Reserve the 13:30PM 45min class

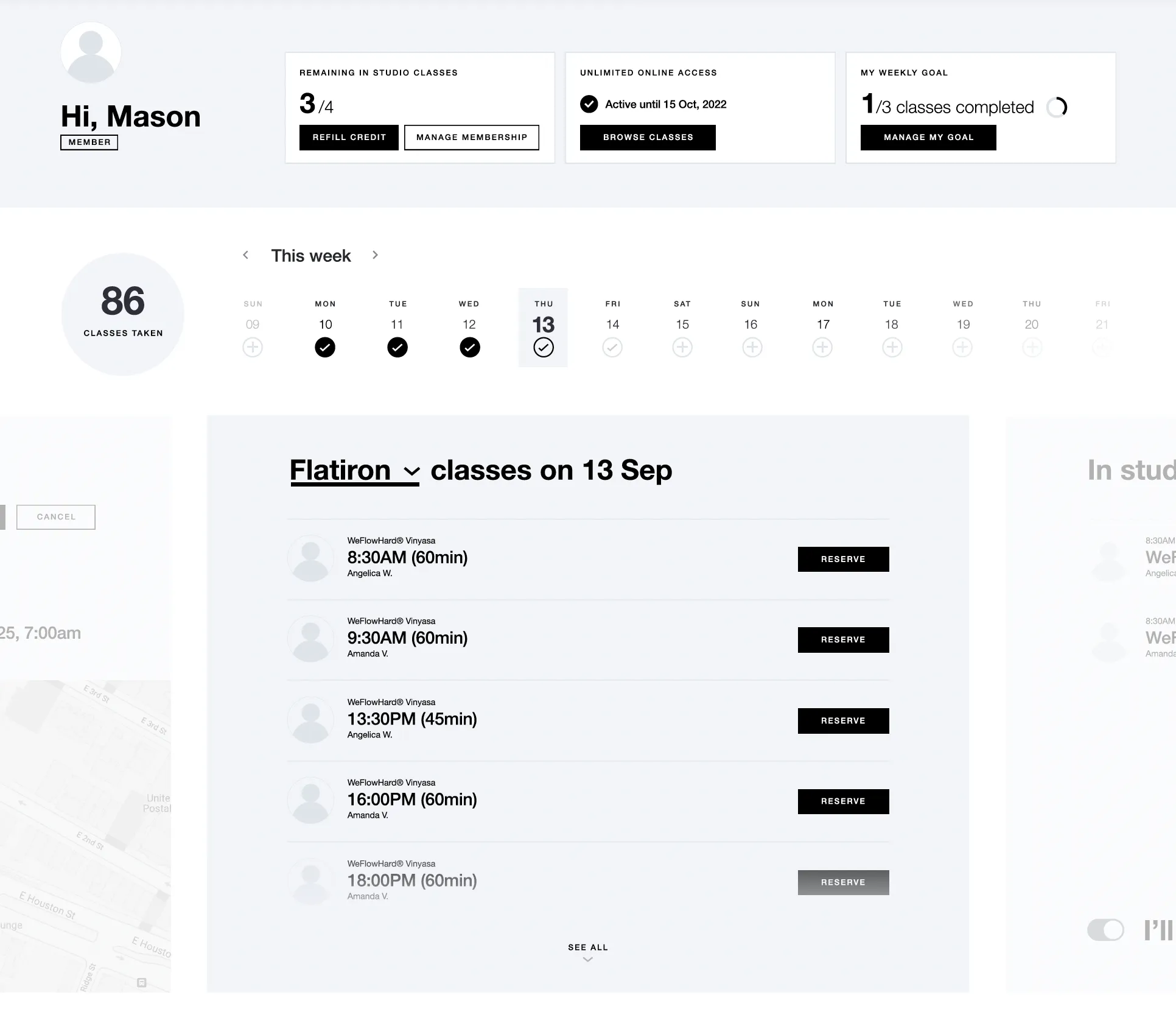[843, 721]
